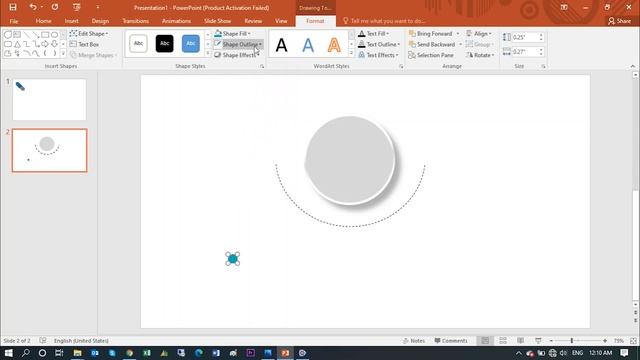Select the down arrow shape
Viewport: 640px width, 360px height.
(54, 44)
